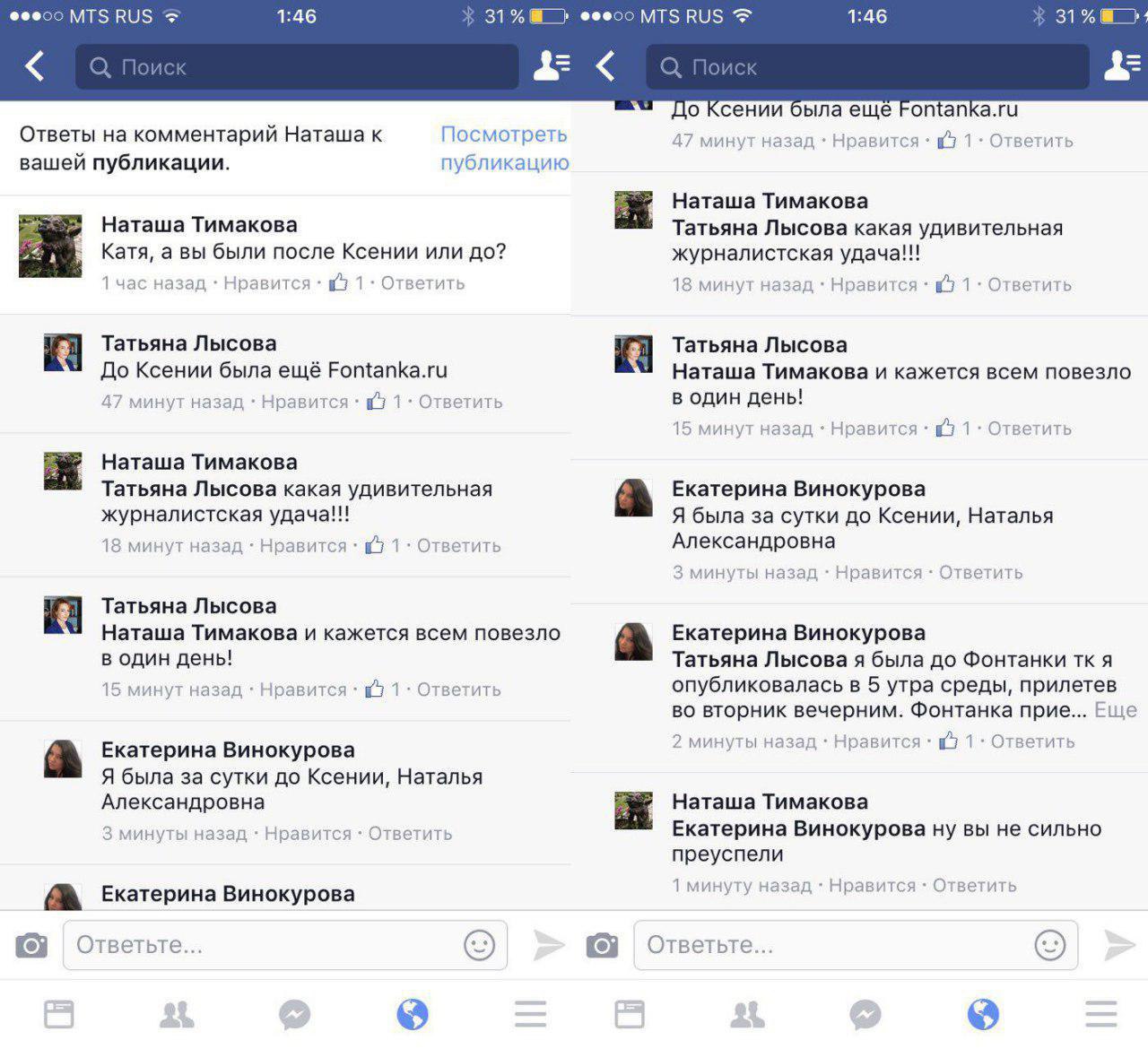
Task: Tap Ответить under 'ну вы не сильно преуспели'
Action: pyautogui.click(x=974, y=886)
